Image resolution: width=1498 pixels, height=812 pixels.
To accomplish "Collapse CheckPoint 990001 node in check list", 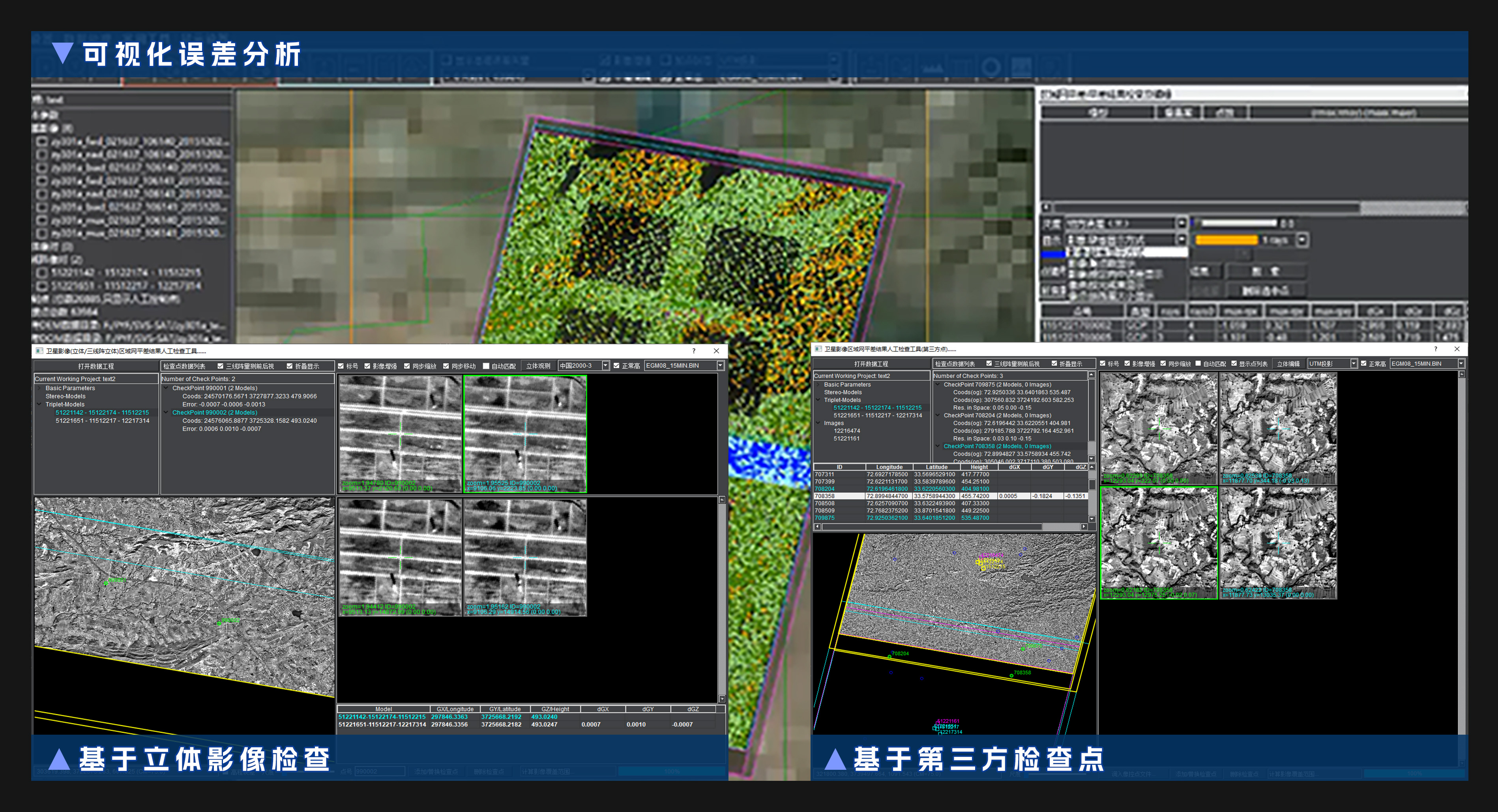I will point(166,388).
